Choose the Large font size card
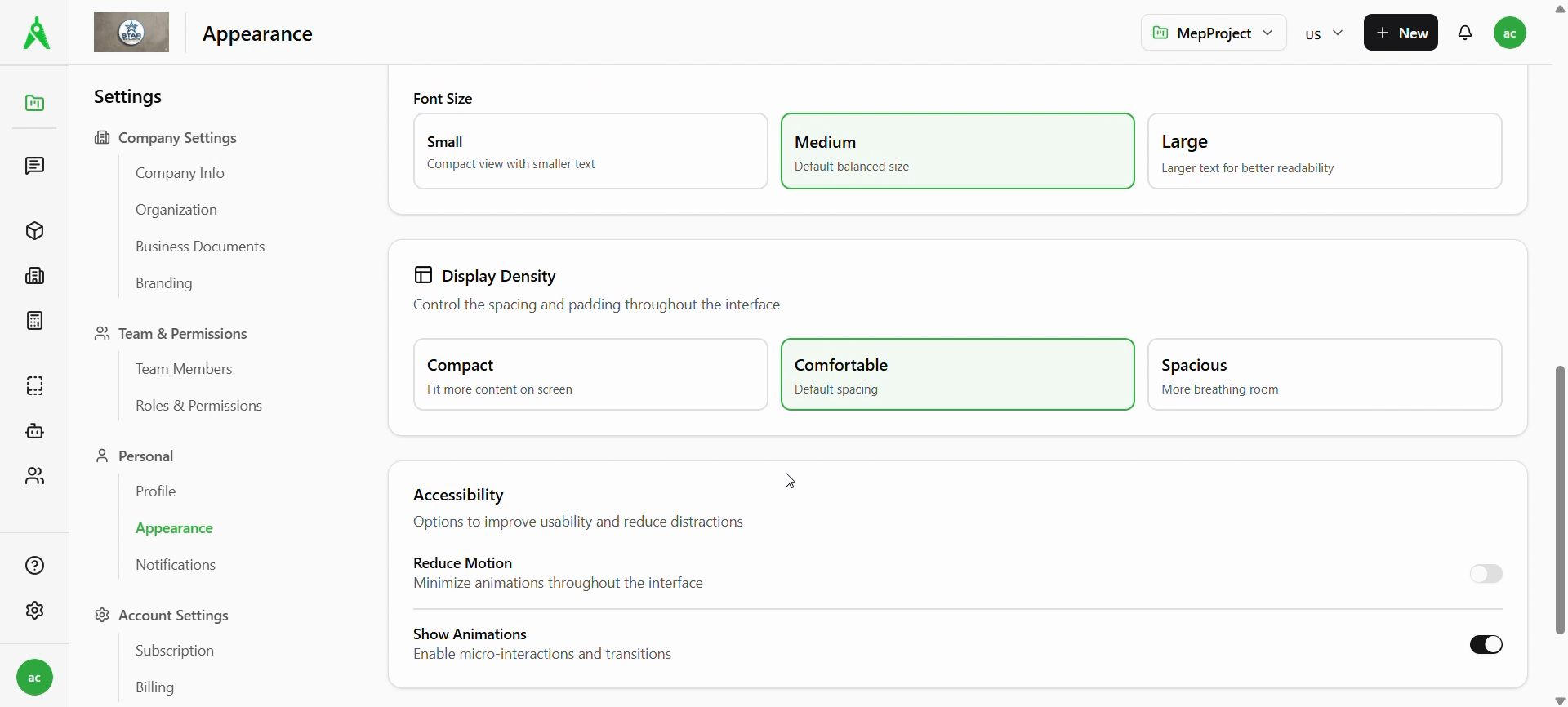 tap(1324, 152)
